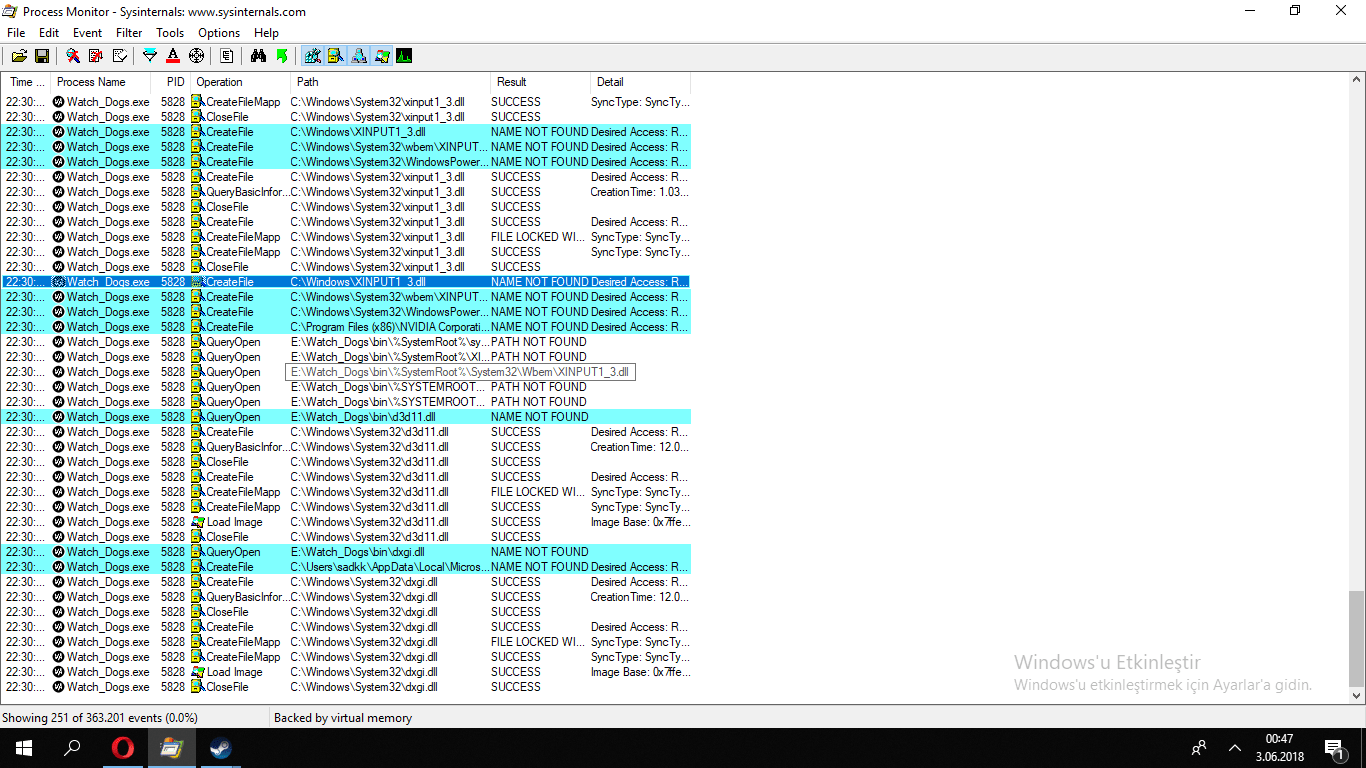Toggle Show Registry Activity

(312, 56)
